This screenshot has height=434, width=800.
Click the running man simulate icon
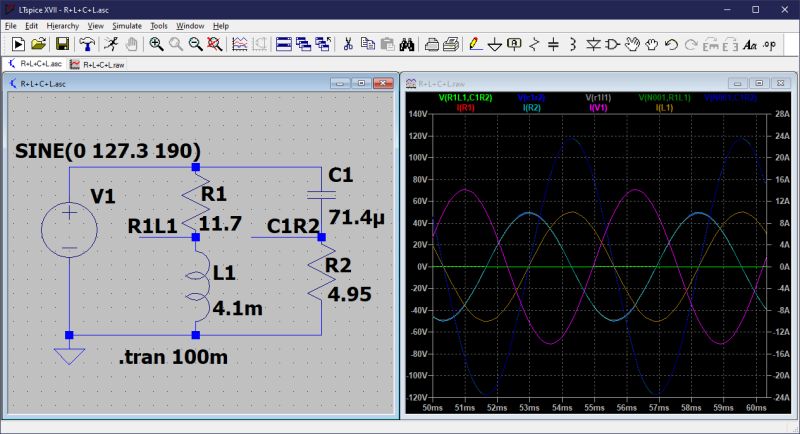pyautogui.click(x=111, y=44)
